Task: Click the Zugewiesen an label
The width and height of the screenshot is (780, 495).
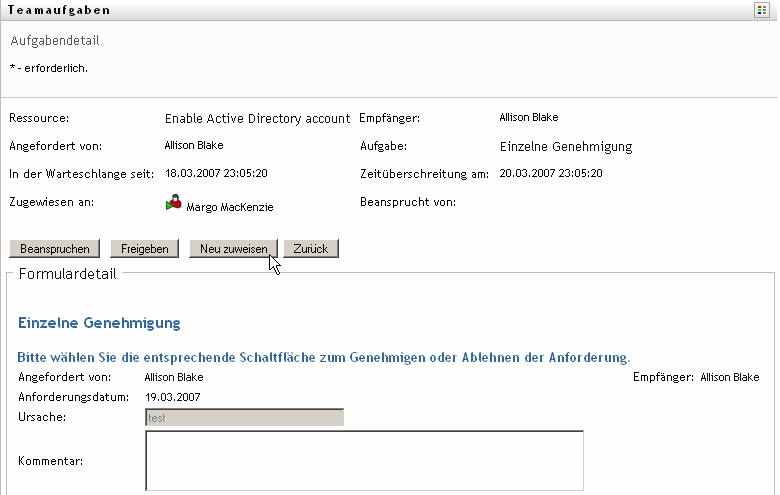Action: pyautogui.click(x=52, y=202)
